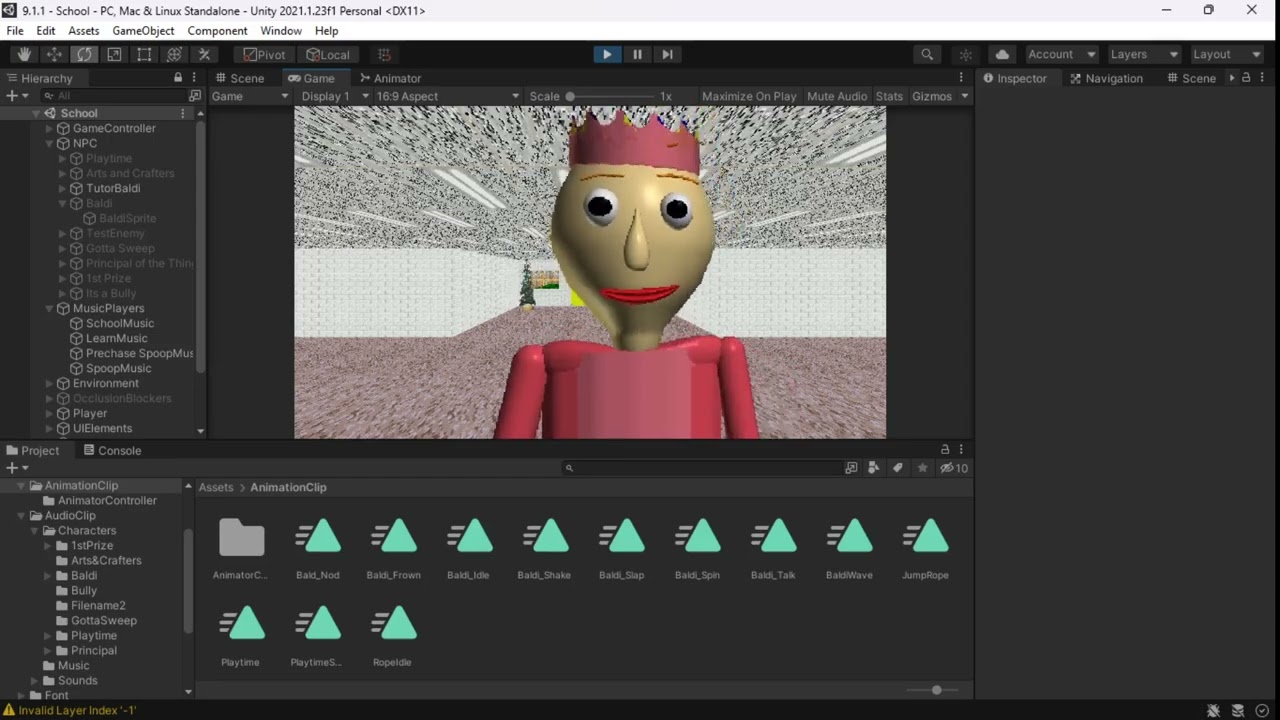Click the Hierarchy create plus icon
Viewport: 1280px width, 720px height.
pos(12,96)
